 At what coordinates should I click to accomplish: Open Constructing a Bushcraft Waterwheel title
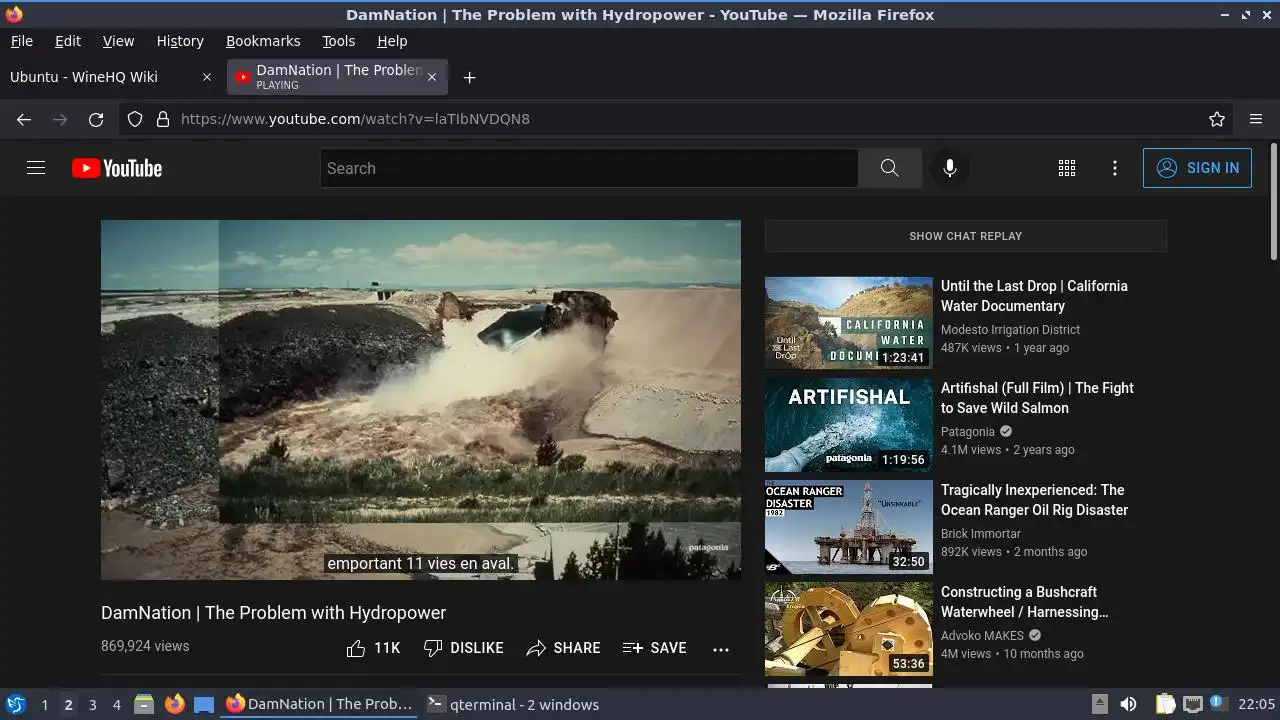[1025, 602]
